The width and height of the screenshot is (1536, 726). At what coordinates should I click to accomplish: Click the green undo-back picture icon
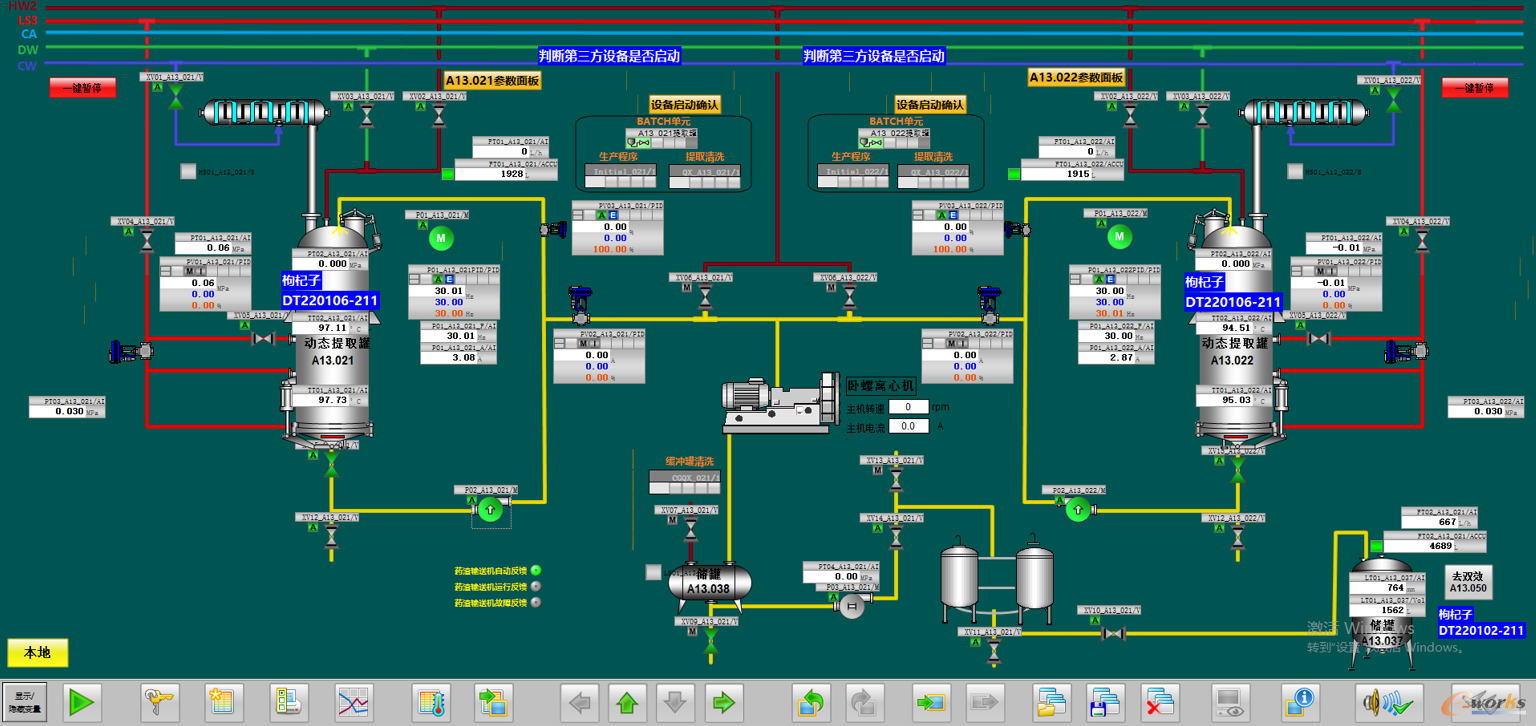811,702
